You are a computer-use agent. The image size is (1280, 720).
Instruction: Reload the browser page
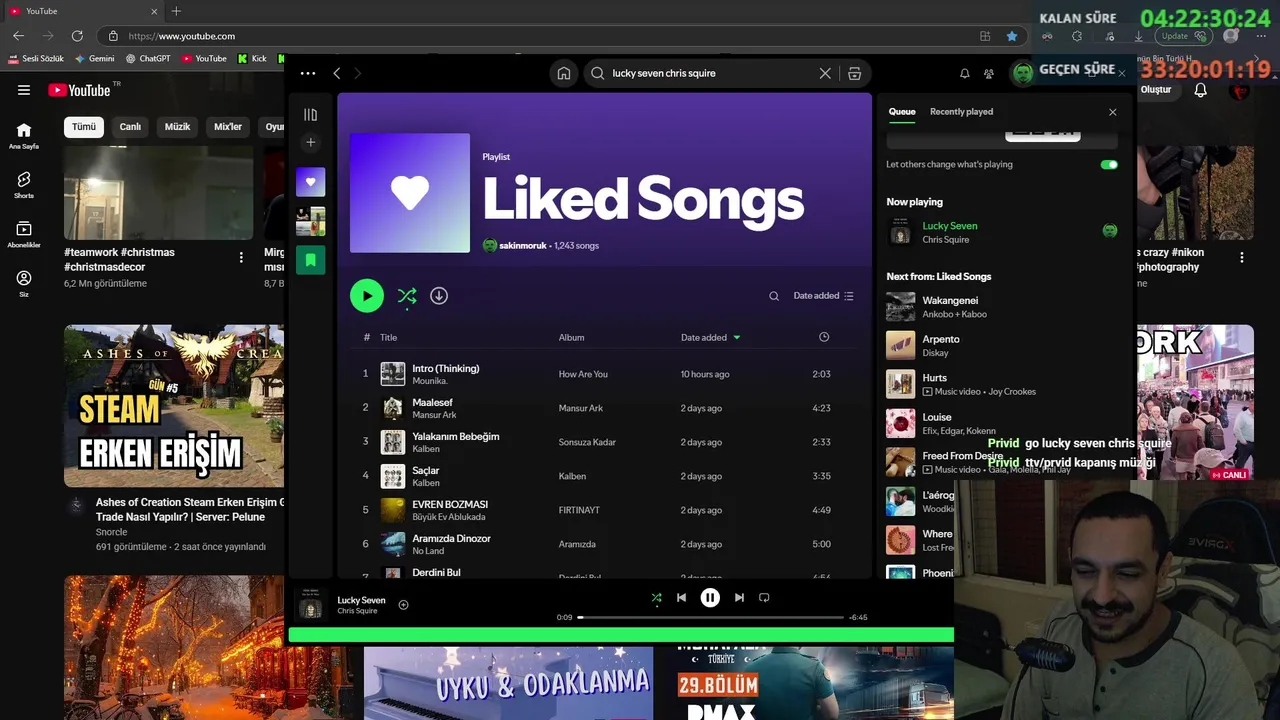(77, 36)
